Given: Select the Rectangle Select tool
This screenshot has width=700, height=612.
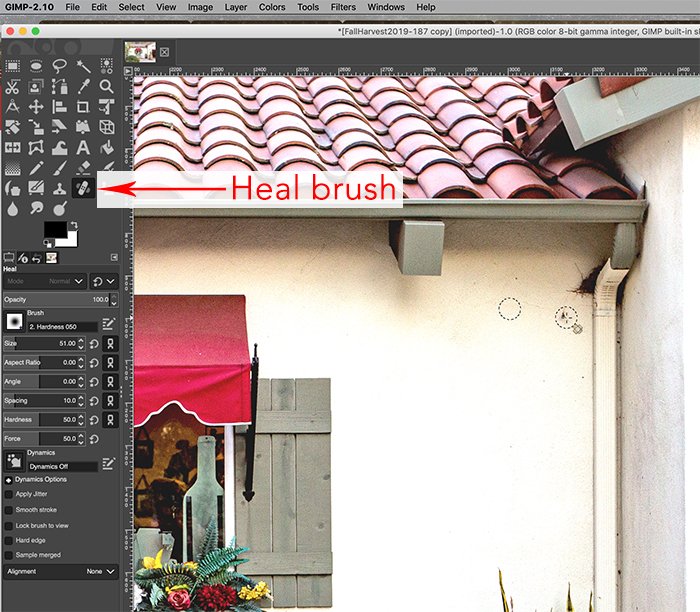Looking at the screenshot, I should pyautogui.click(x=12, y=66).
